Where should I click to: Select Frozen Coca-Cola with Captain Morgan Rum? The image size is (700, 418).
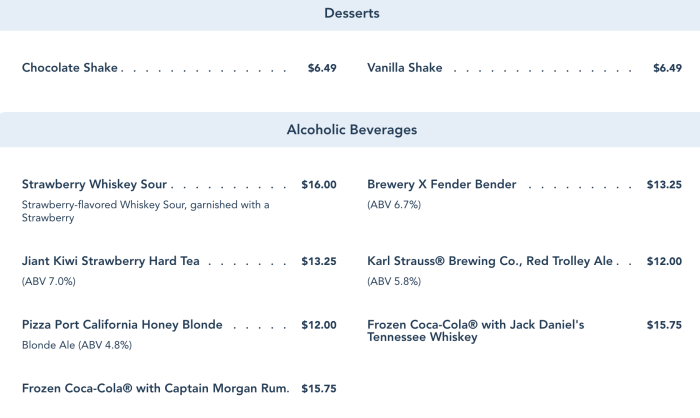154,388
